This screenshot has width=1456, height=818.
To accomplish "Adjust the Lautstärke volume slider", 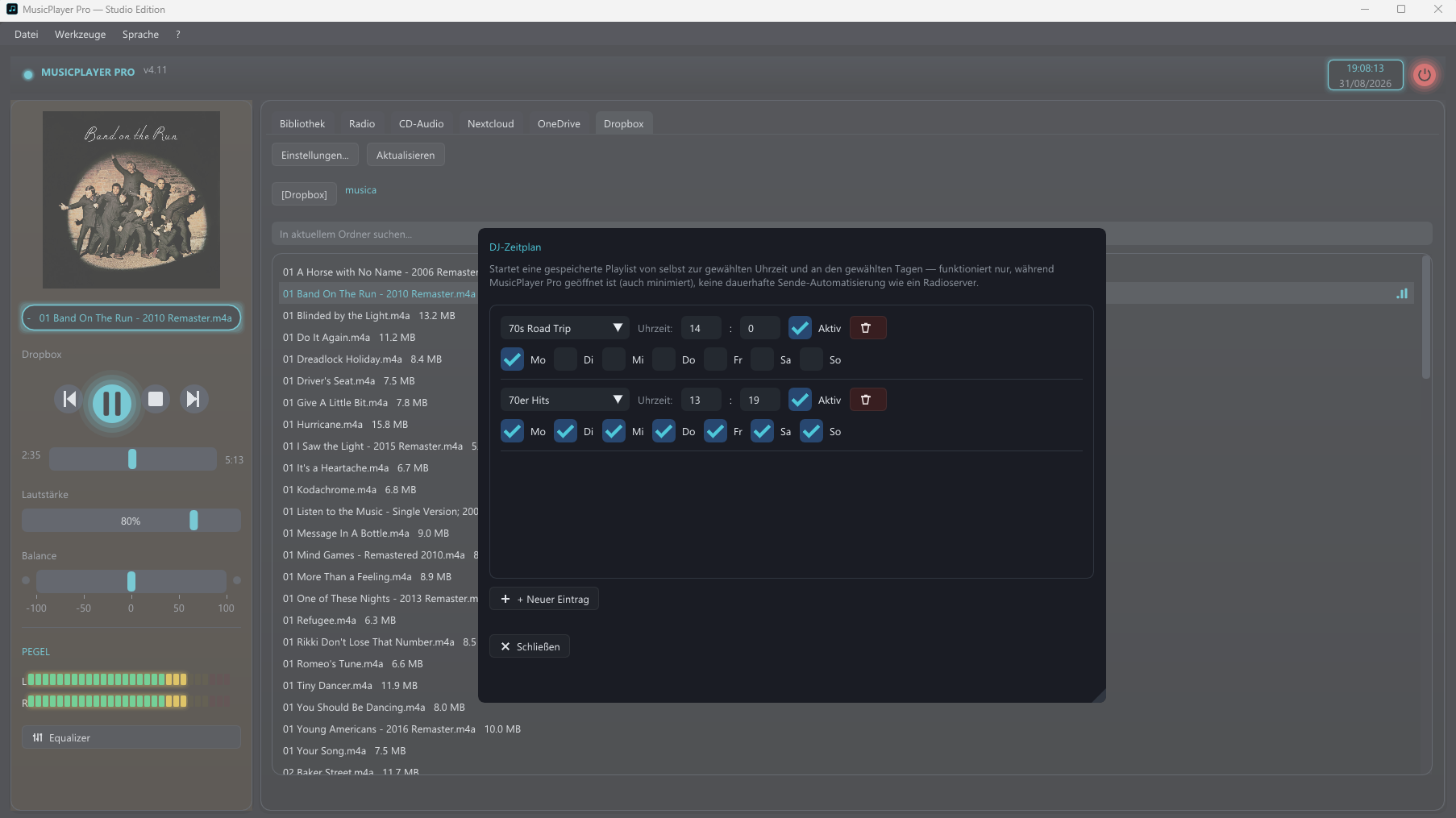I will pos(131,521).
